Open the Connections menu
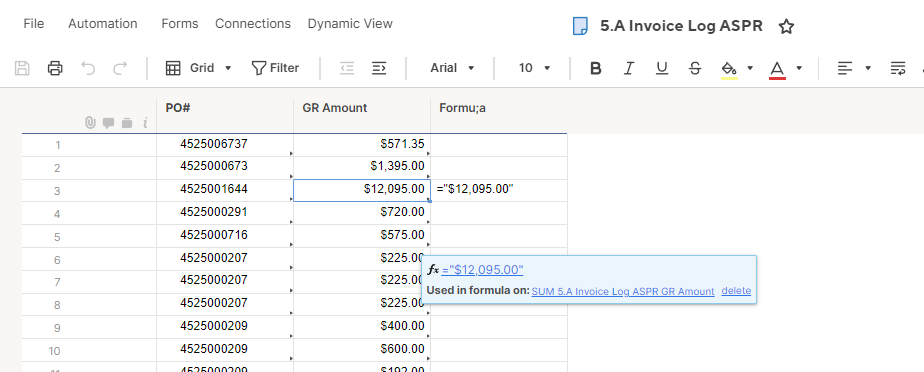The image size is (924, 372). 253,24
